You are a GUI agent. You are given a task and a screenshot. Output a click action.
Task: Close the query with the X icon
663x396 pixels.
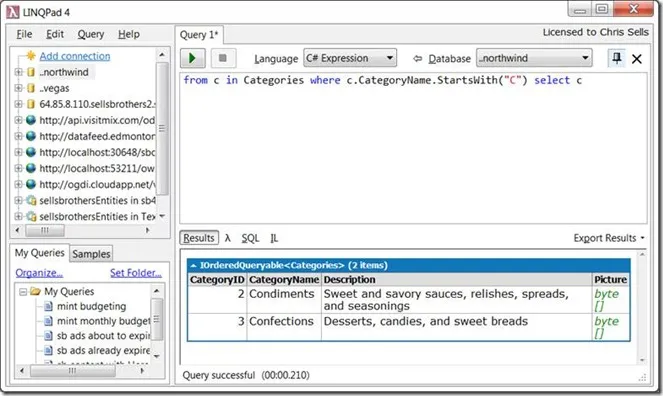637,59
